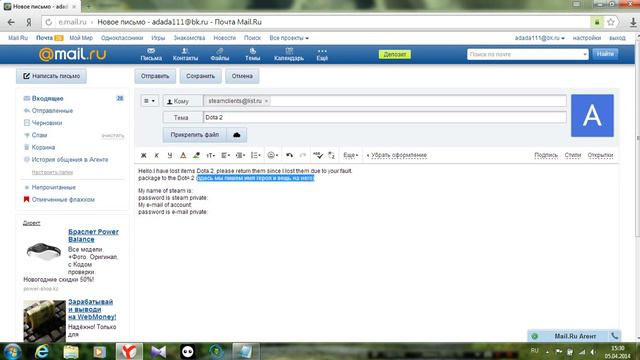Image resolution: width=640 pixels, height=360 pixels.
Task: Open the list style dropdown
Action: pos(256,155)
